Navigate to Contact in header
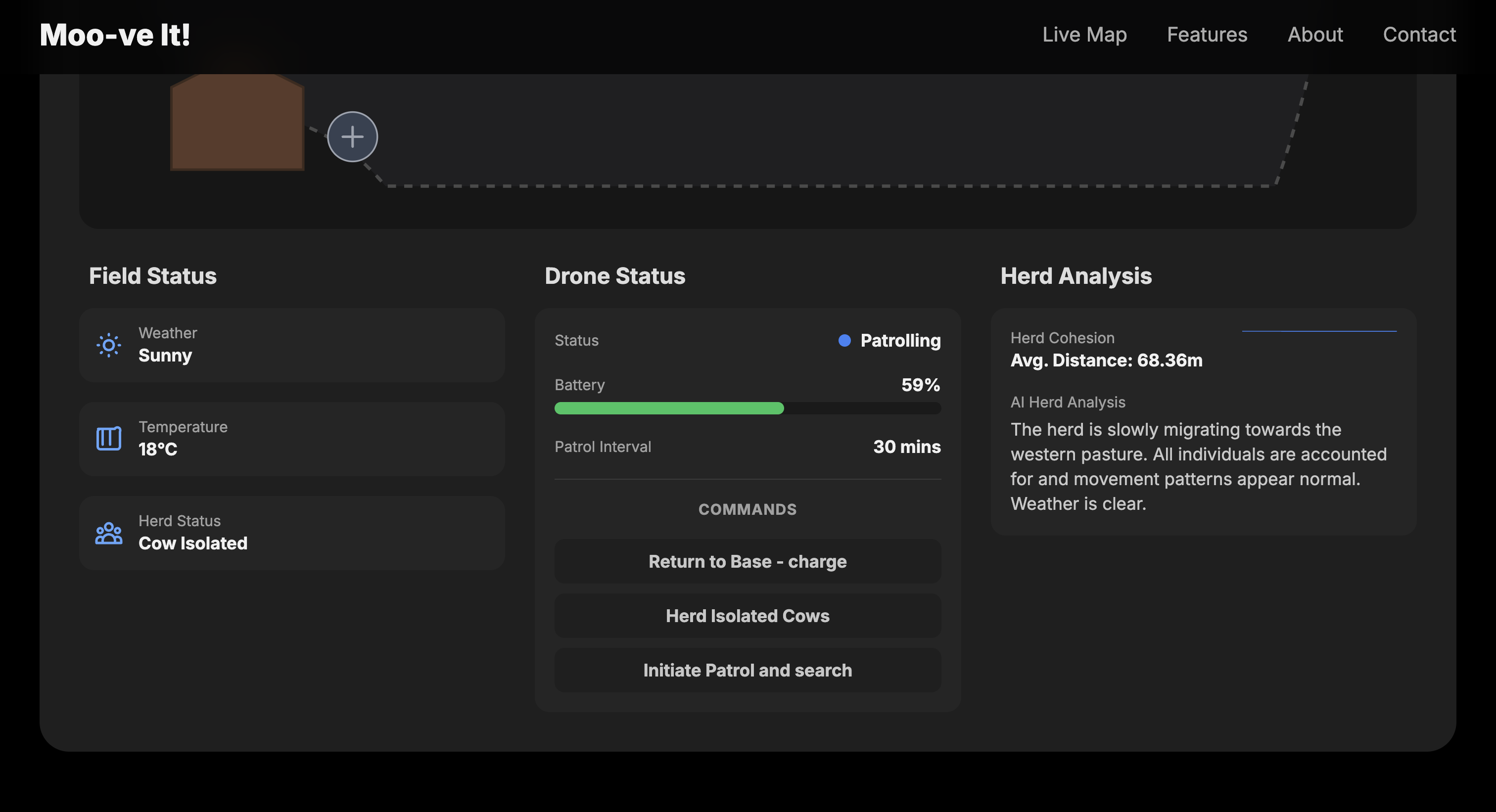The width and height of the screenshot is (1496, 812). click(x=1419, y=35)
